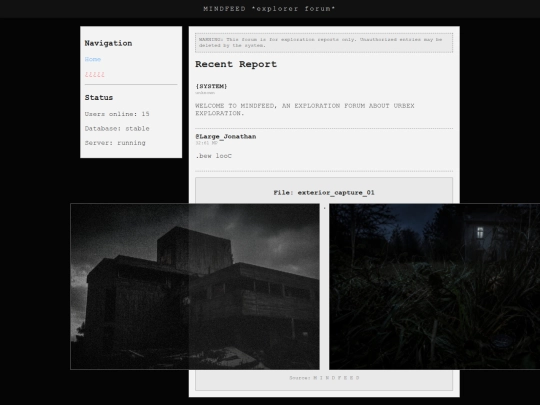Select the MINDFEED explorer forum title

pyautogui.click(x=269, y=9)
